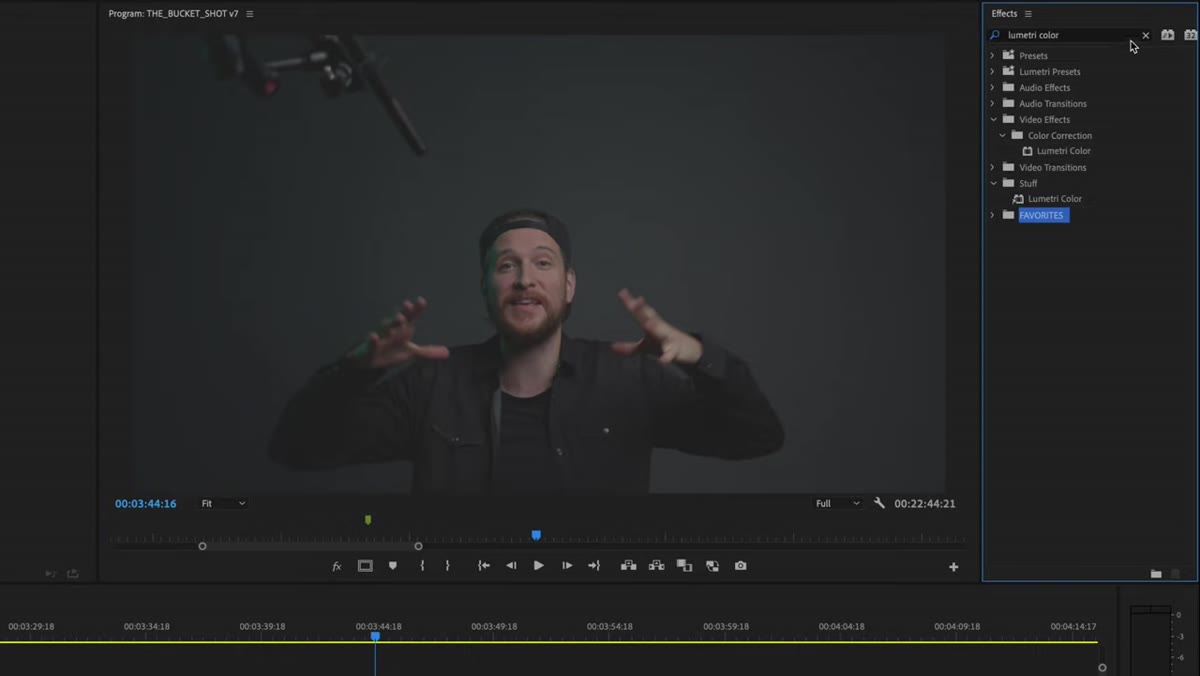Select the highlighted FAVORITES bin label
The width and height of the screenshot is (1200, 676).
[x=1043, y=215]
